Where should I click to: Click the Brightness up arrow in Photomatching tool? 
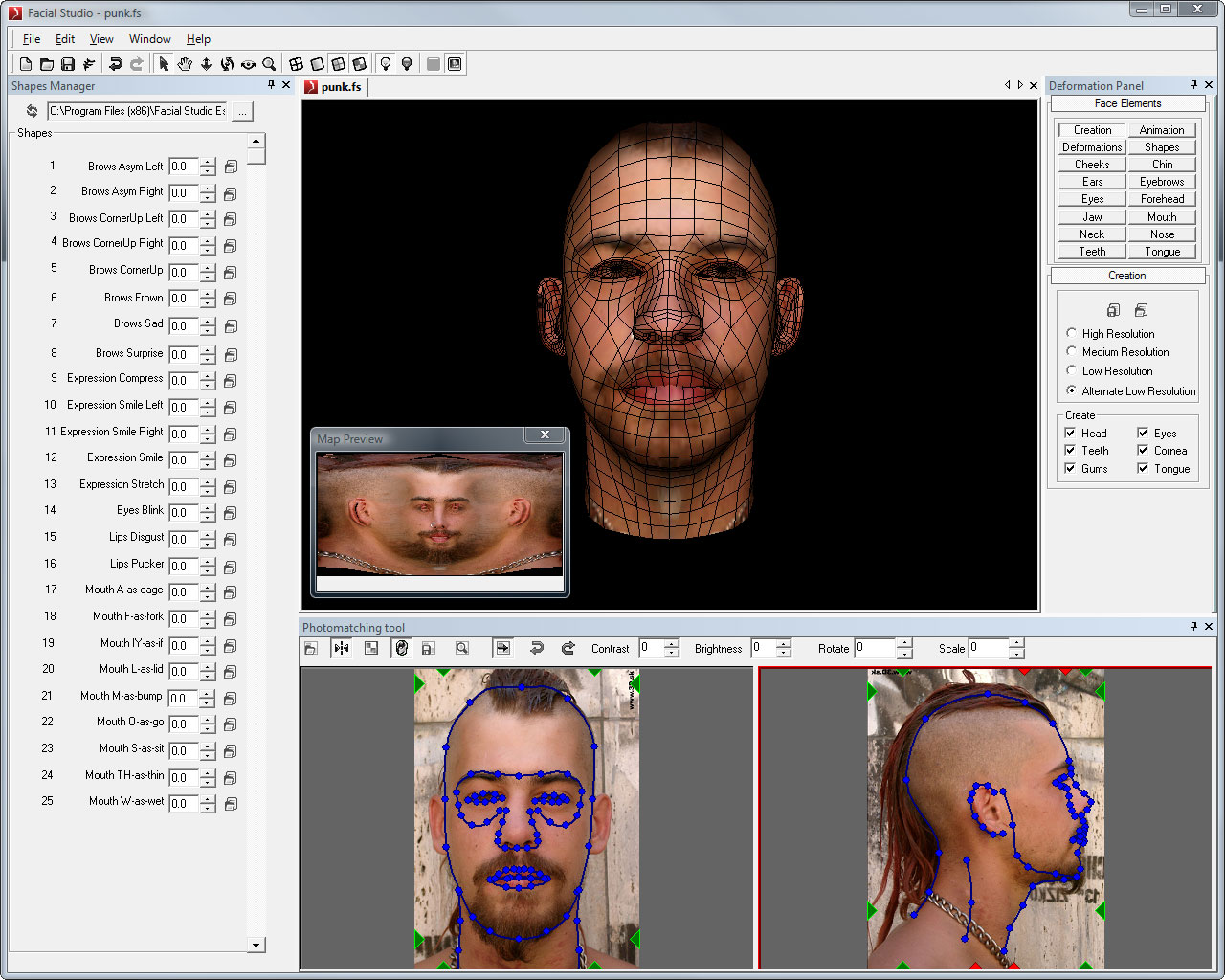[785, 644]
